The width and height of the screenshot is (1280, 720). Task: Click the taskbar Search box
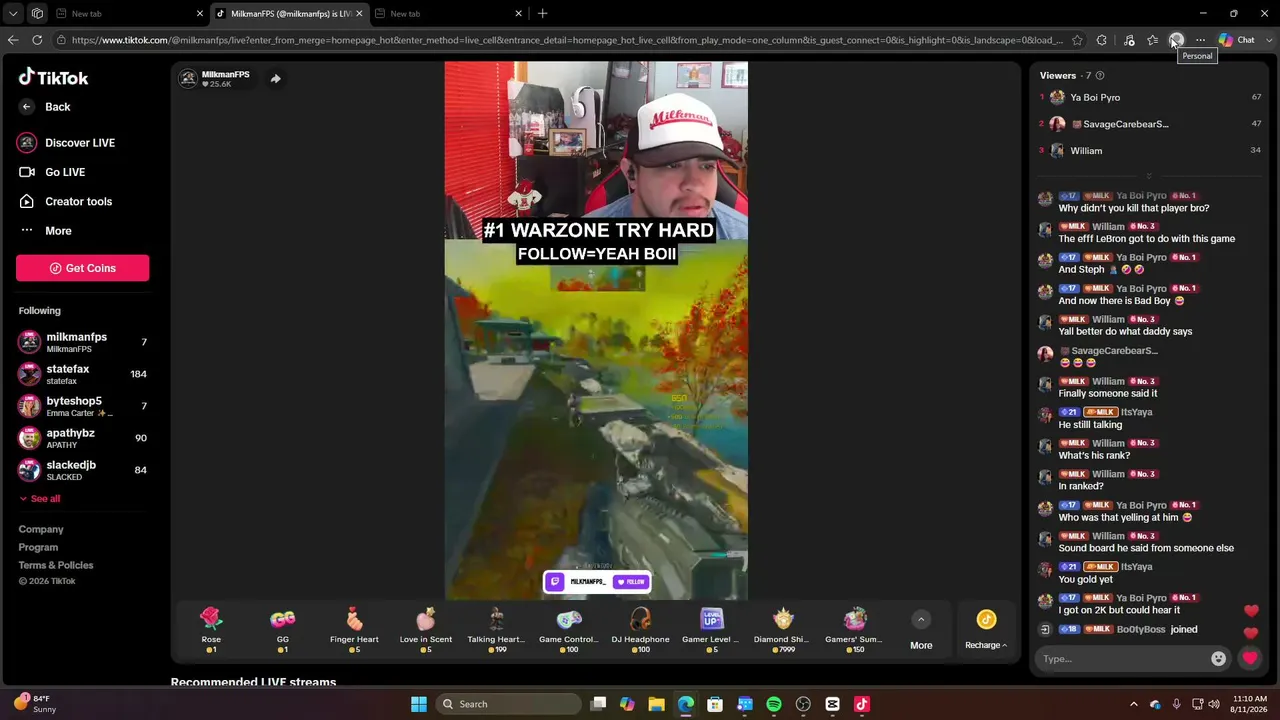[x=506, y=704]
